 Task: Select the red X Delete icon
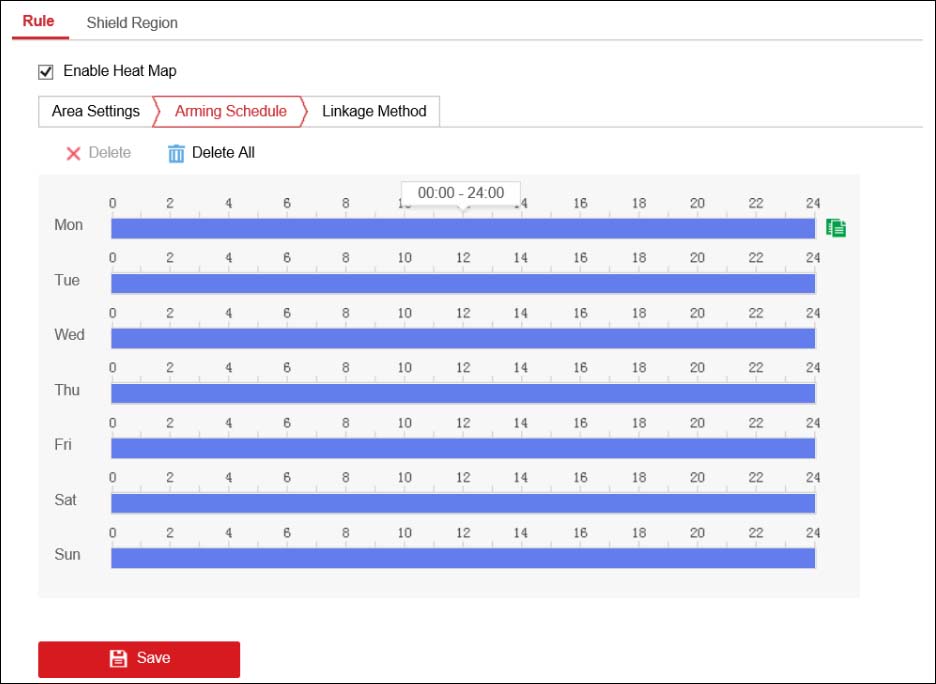[74, 153]
